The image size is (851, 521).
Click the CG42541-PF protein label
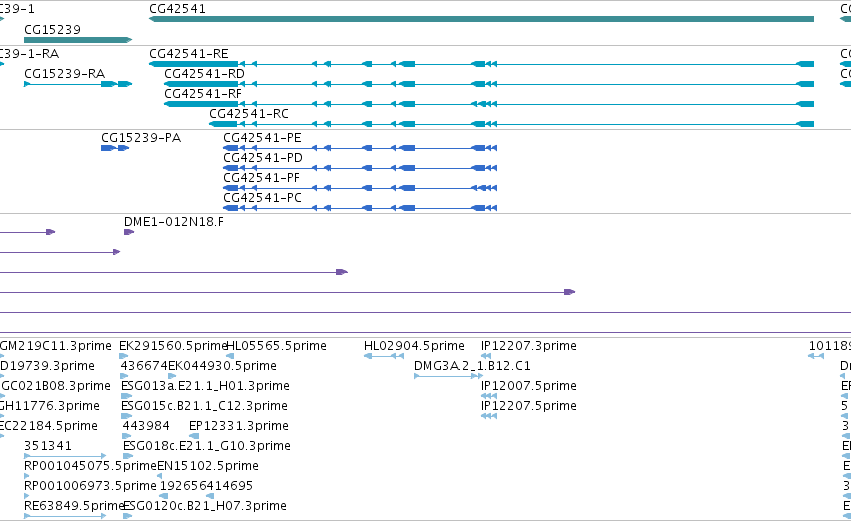[262, 178]
